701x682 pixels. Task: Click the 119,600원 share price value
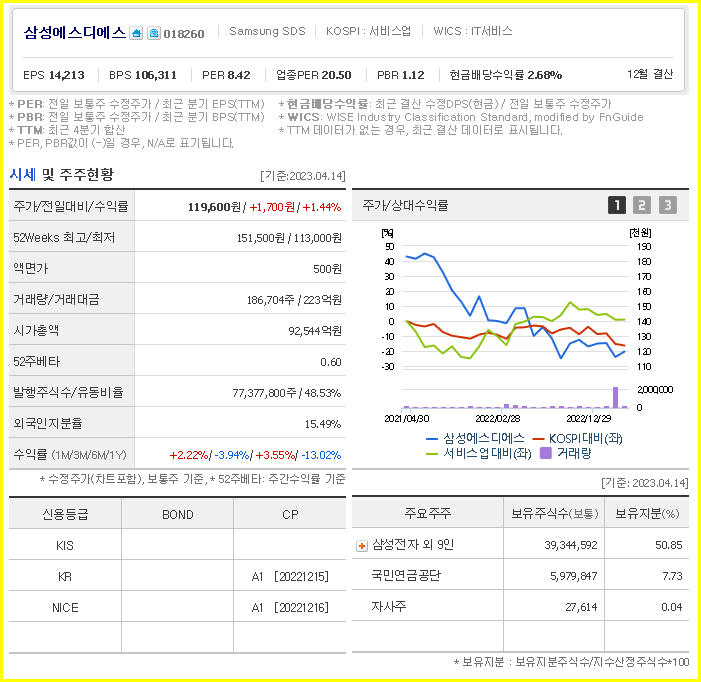214,207
